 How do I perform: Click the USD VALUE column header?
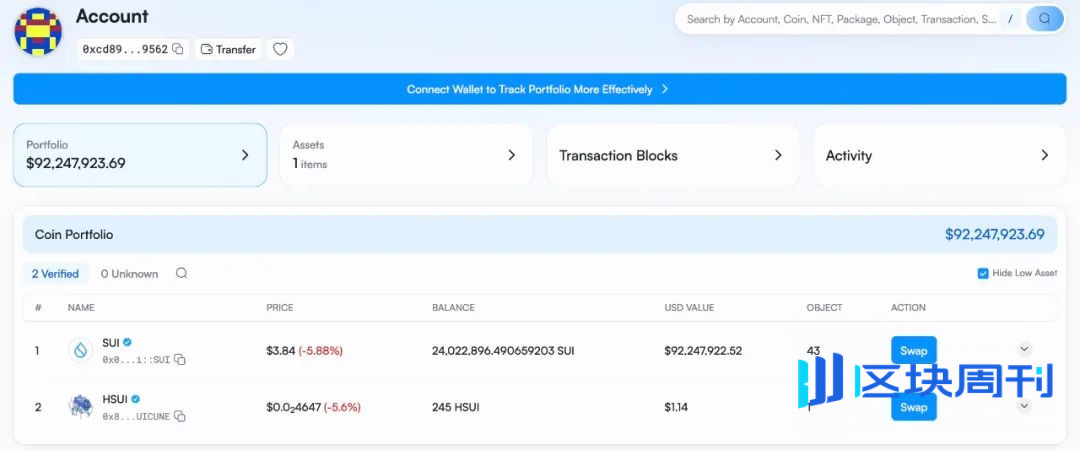click(689, 308)
